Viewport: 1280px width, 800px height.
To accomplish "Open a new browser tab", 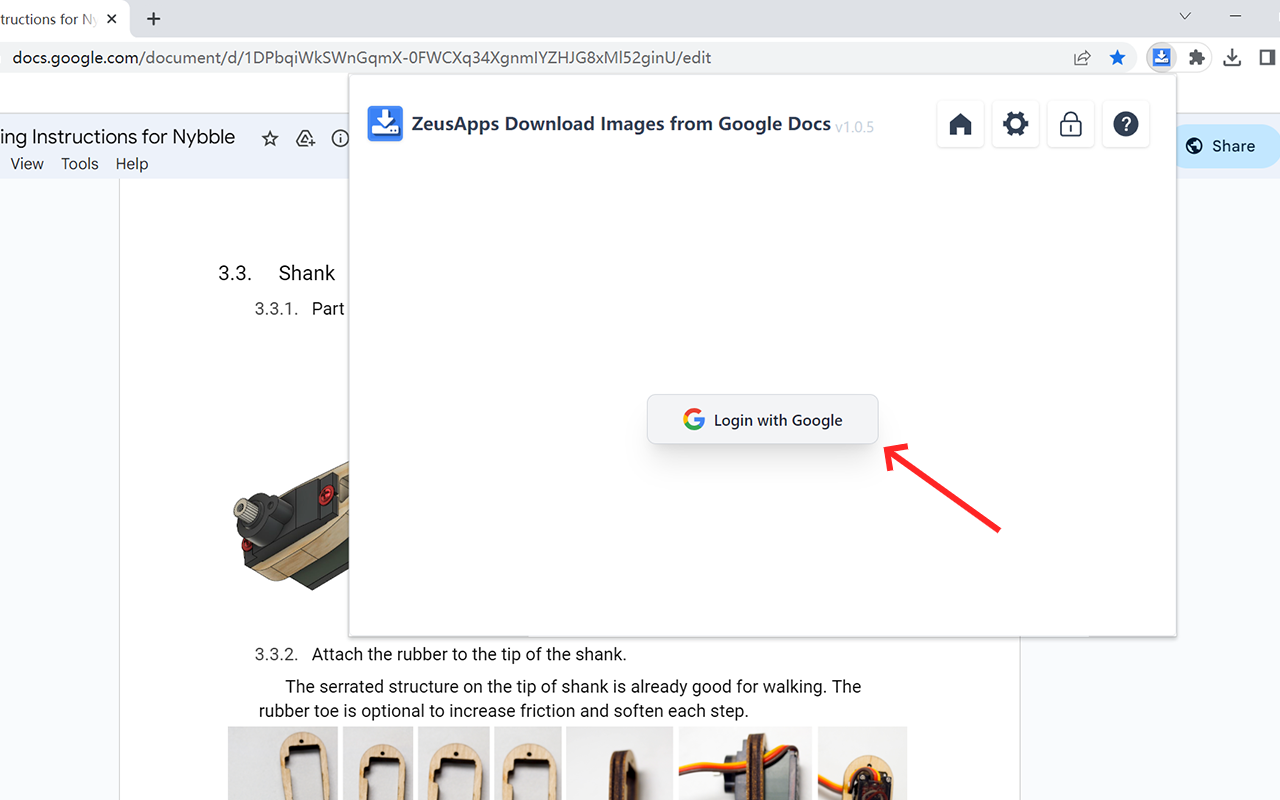I will pyautogui.click(x=153, y=19).
